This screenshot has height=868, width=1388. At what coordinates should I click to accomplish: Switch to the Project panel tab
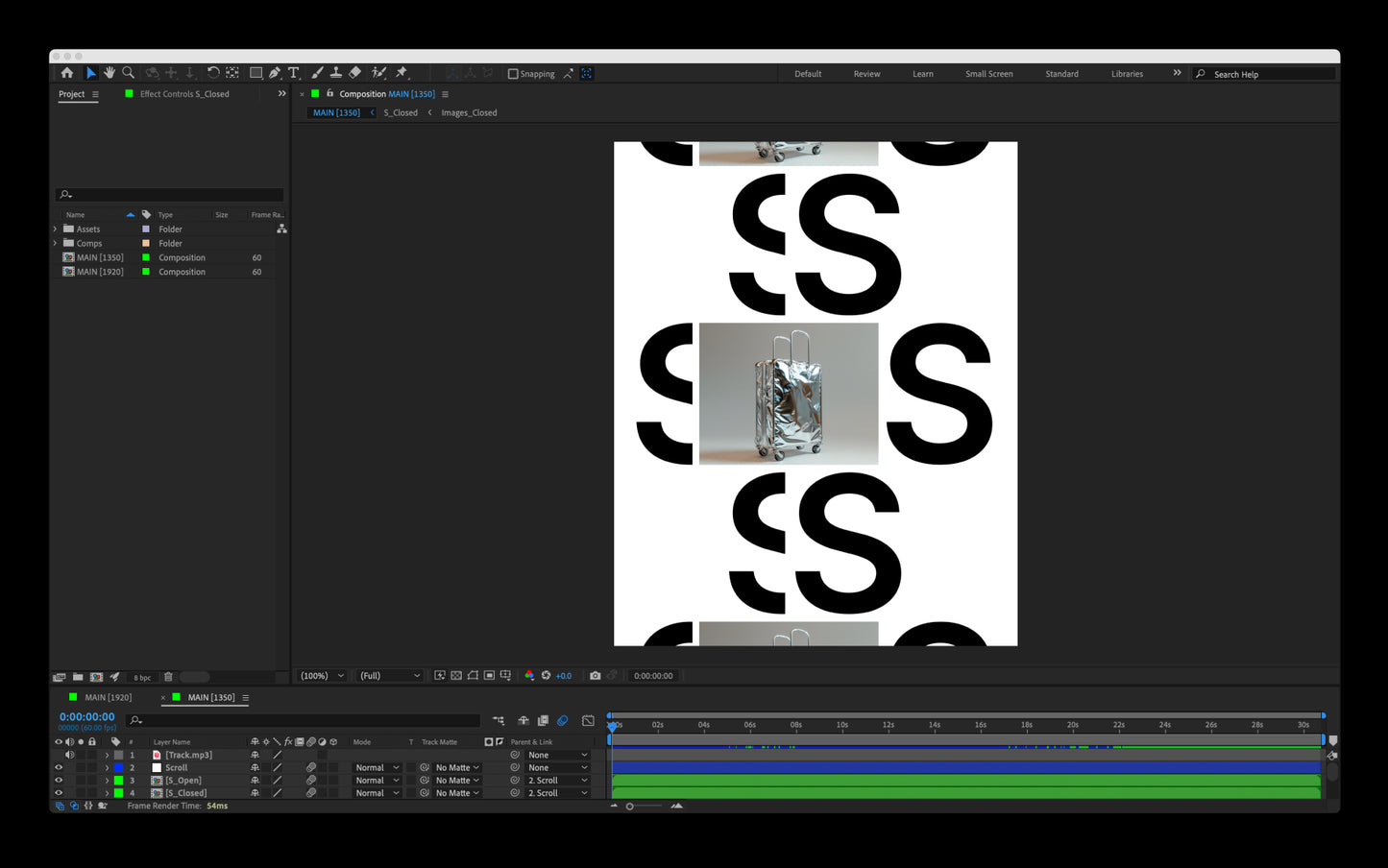pos(72,94)
